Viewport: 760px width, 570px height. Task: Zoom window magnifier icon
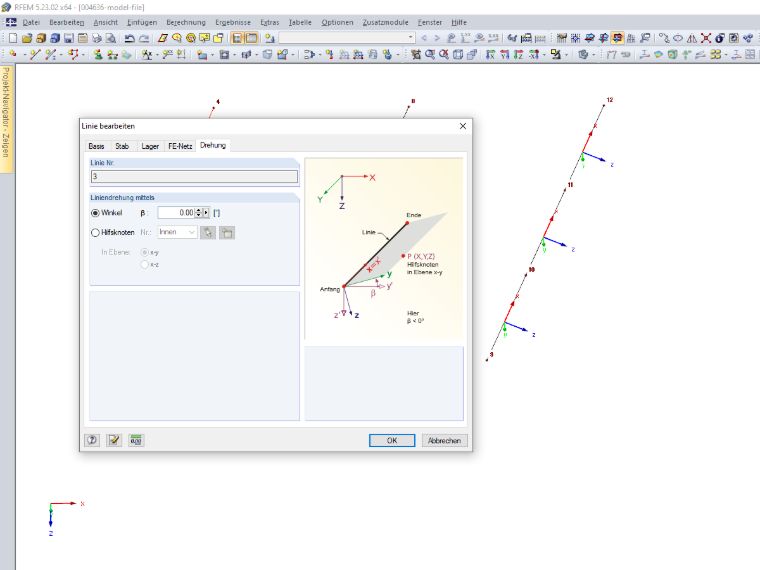430,54
